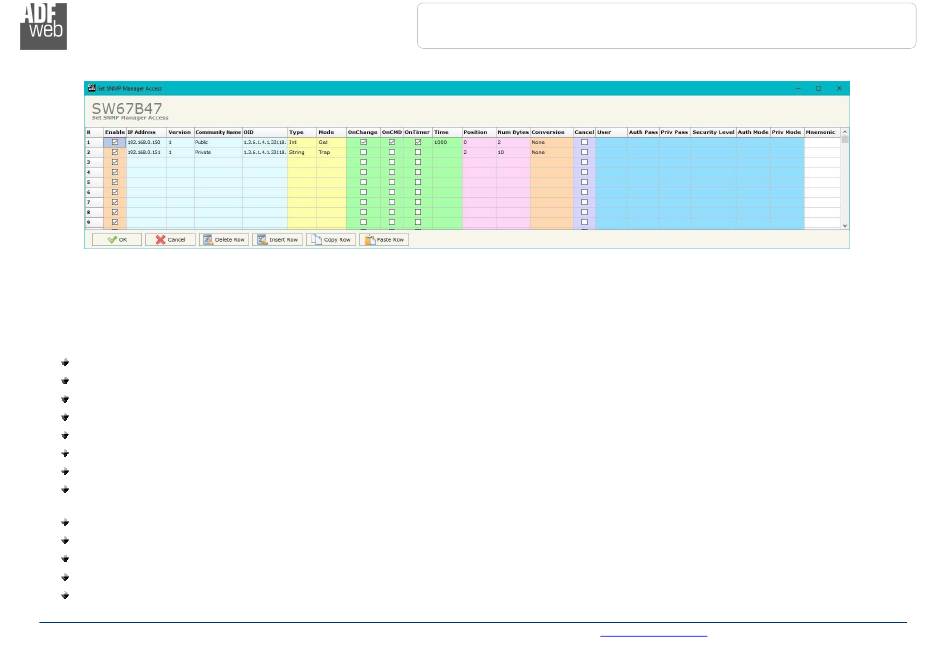Check OnTimer checkbox in row 2
Image resolution: width=950 pixels, height=654 pixels.
[x=418, y=152]
